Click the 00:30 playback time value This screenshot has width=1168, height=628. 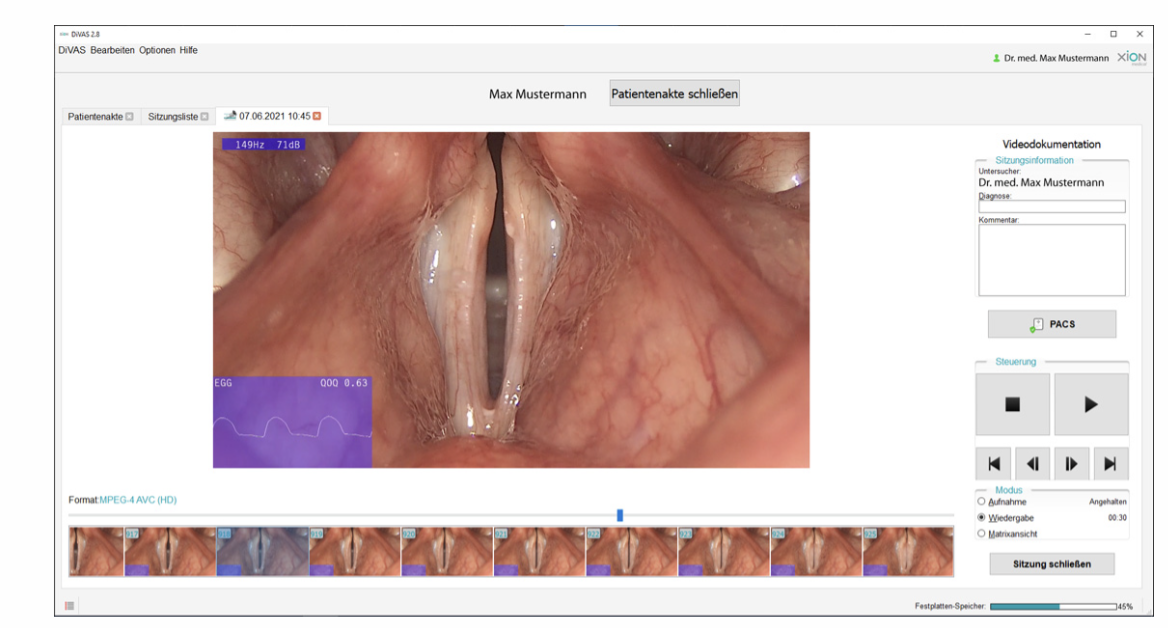click(1117, 518)
